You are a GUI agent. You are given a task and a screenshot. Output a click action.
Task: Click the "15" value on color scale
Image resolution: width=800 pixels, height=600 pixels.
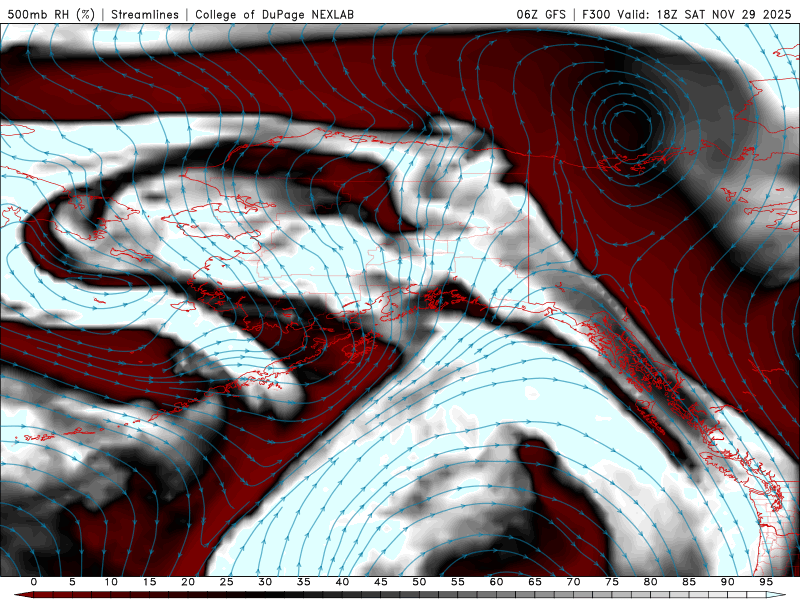tap(149, 582)
